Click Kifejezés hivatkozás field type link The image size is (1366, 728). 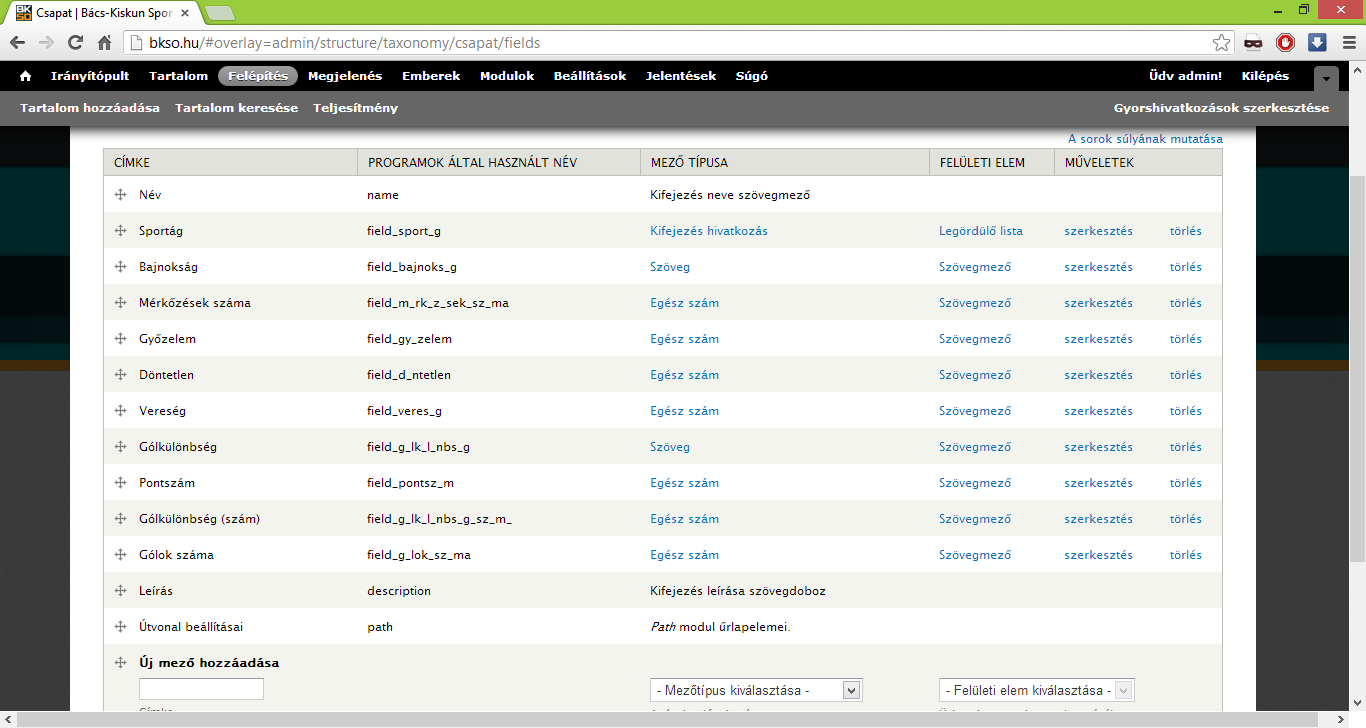[x=709, y=231]
